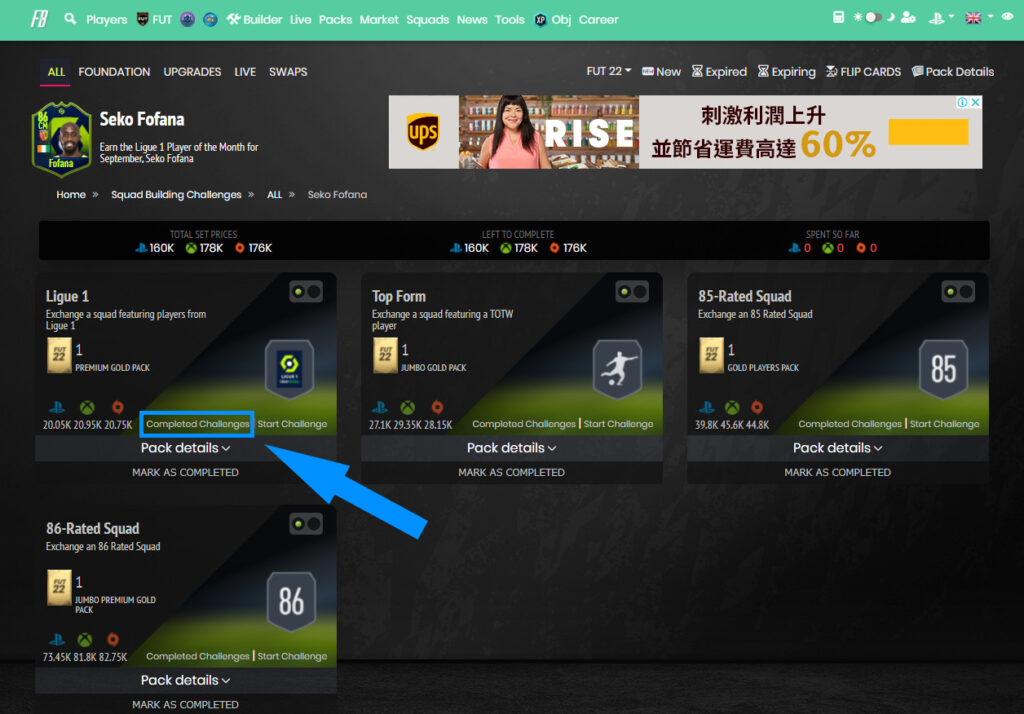Open the search magnifier in the top bar
The image size is (1024, 714).
(70, 19)
